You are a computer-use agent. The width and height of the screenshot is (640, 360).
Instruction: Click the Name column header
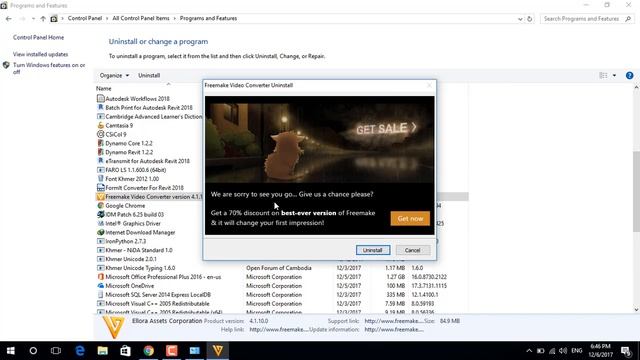click(104, 88)
